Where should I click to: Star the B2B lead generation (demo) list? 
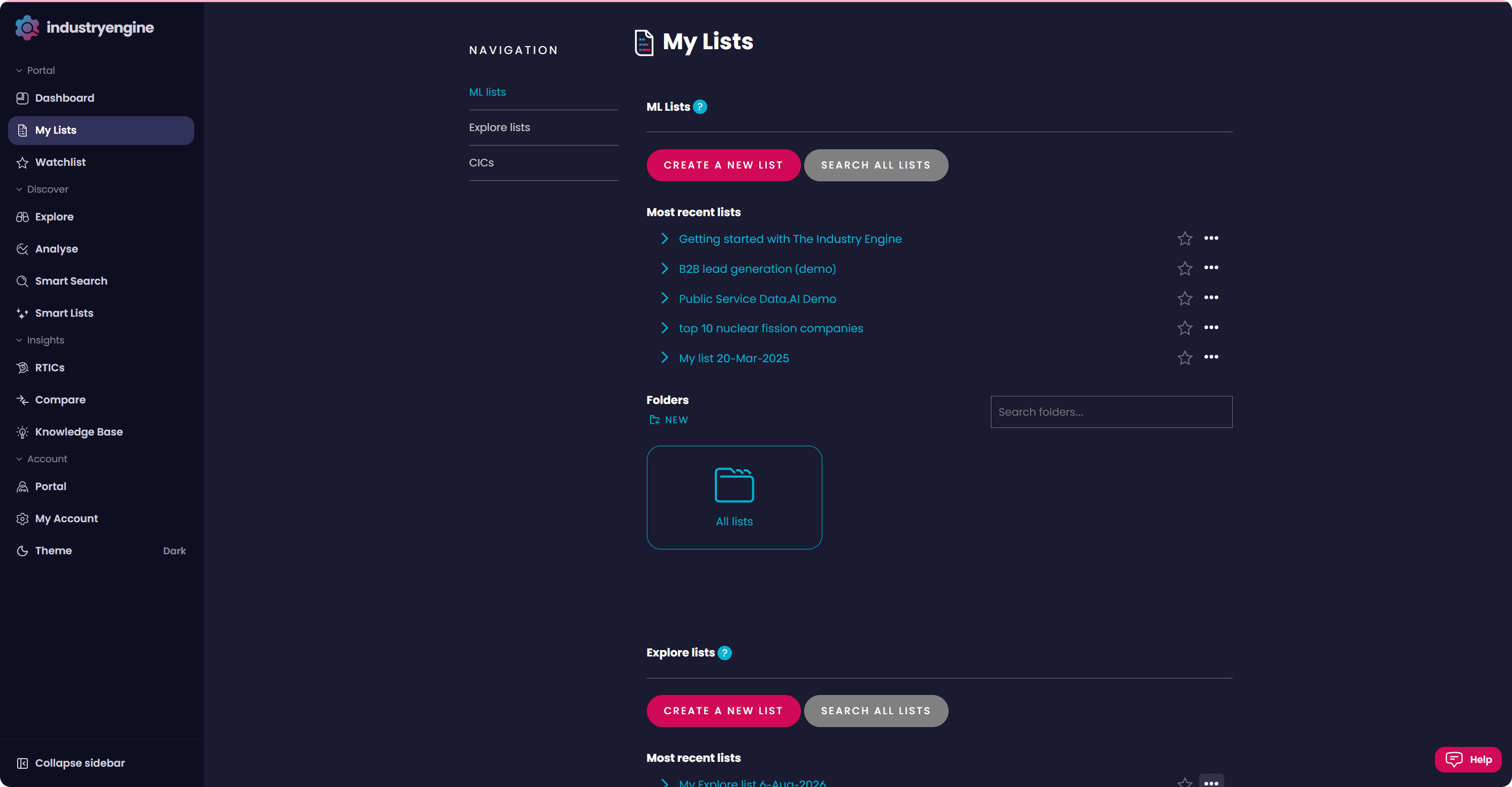tap(1185, 268)
